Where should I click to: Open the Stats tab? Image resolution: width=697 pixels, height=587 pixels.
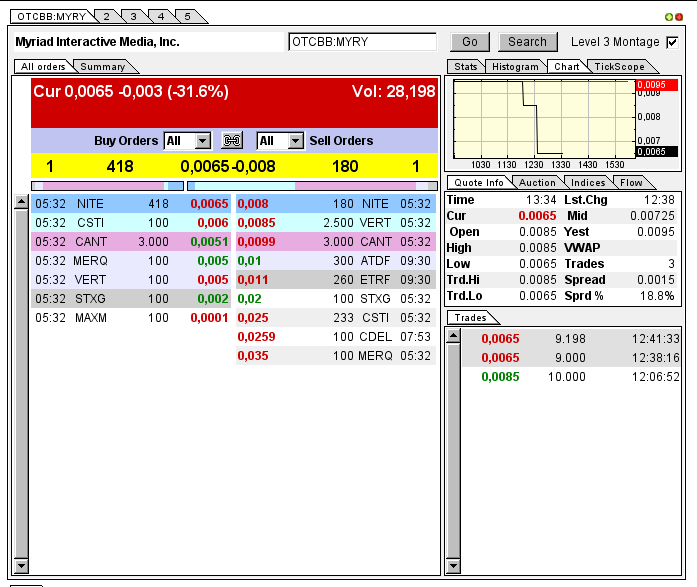465,67
